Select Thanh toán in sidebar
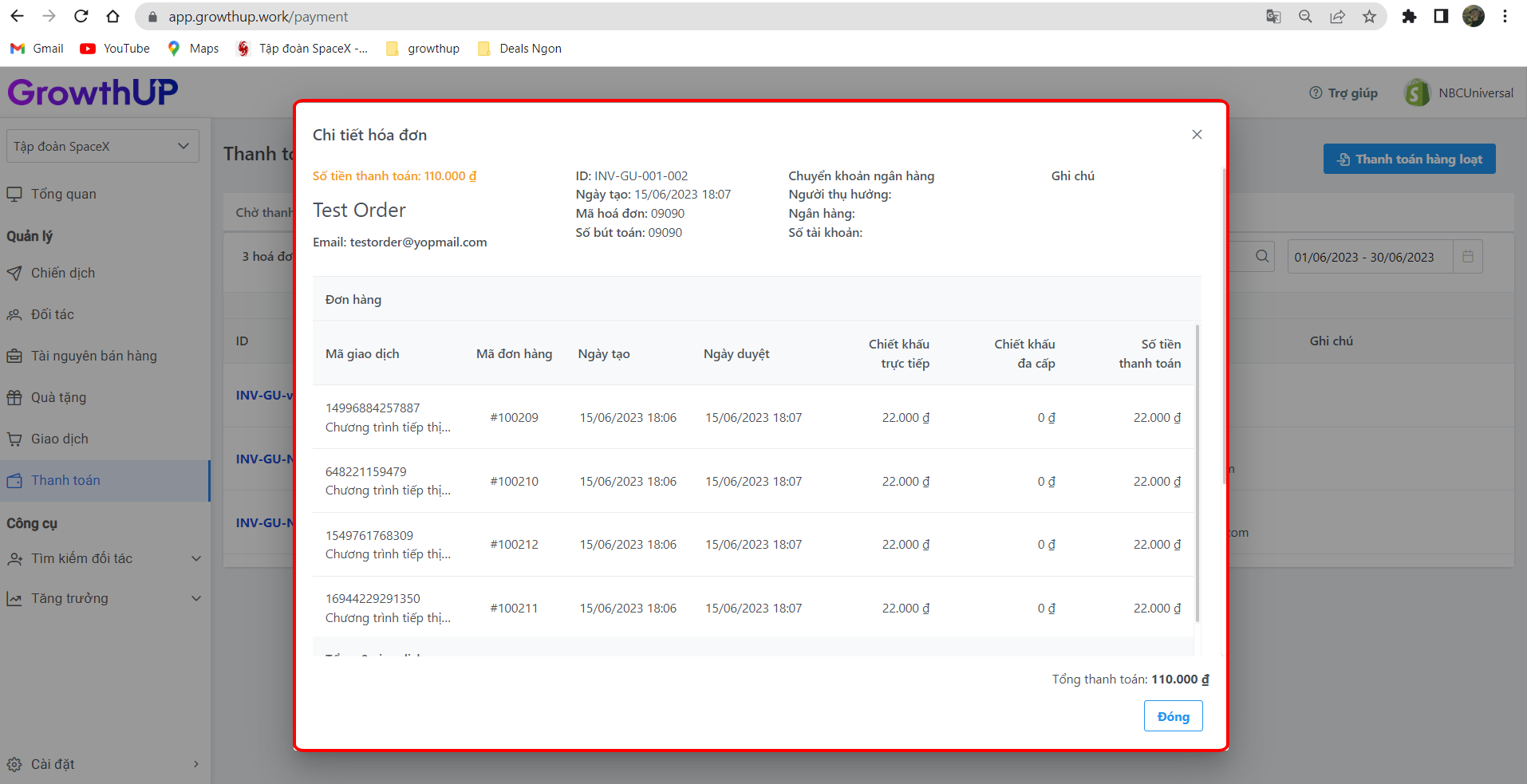1527x784 pixels. tap(104, 480)
